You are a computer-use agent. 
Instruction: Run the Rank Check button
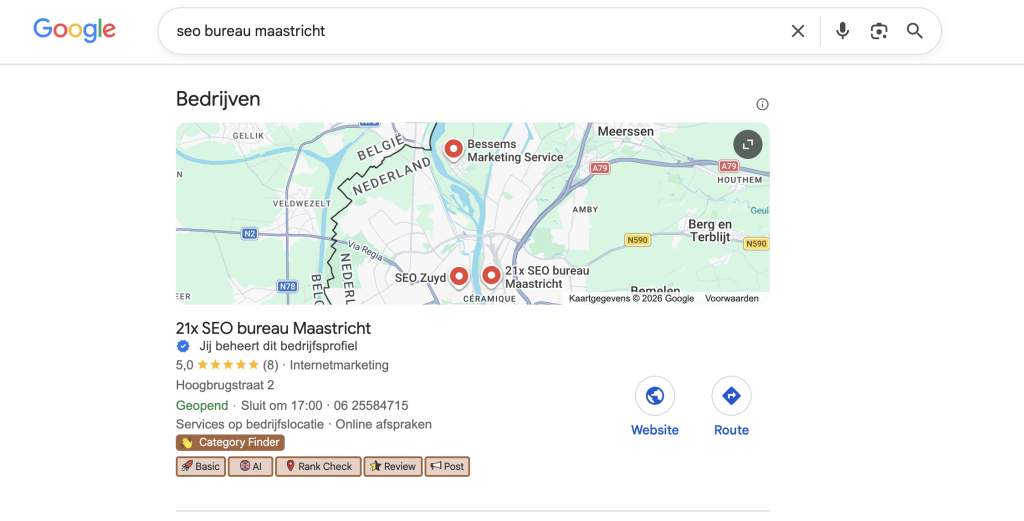click(x=318, y=466)
